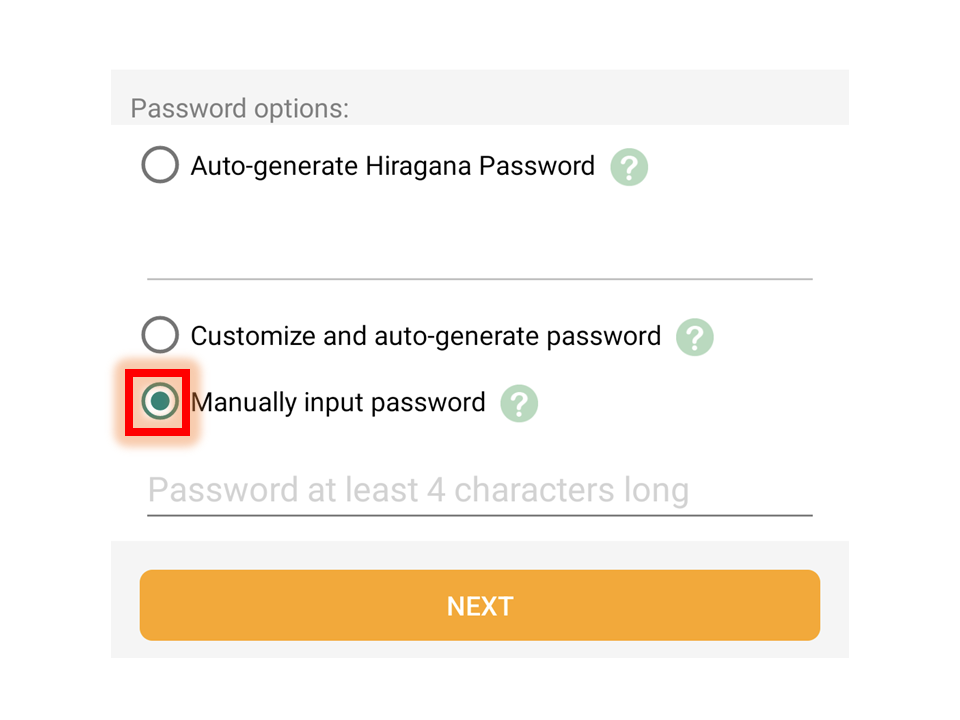Click the question mark next to Manually input password
The height and width of the screenshot is (720, 960).
tap(519, 403)
